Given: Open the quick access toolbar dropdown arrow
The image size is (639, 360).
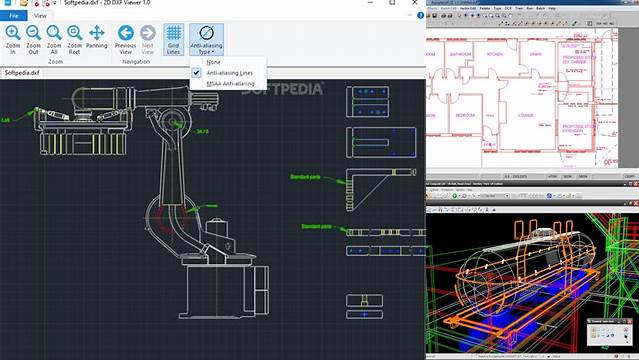Looking at the screenshot, I should click(55, 3).
